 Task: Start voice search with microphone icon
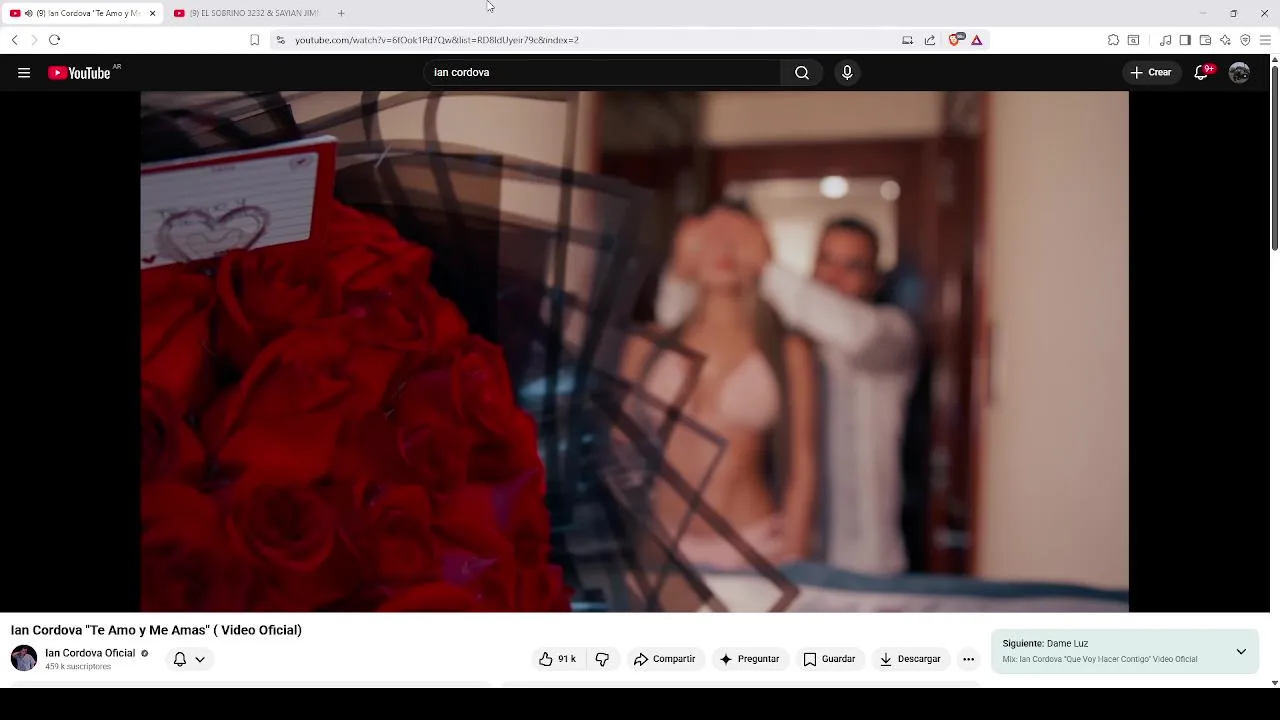coord(847,72)
